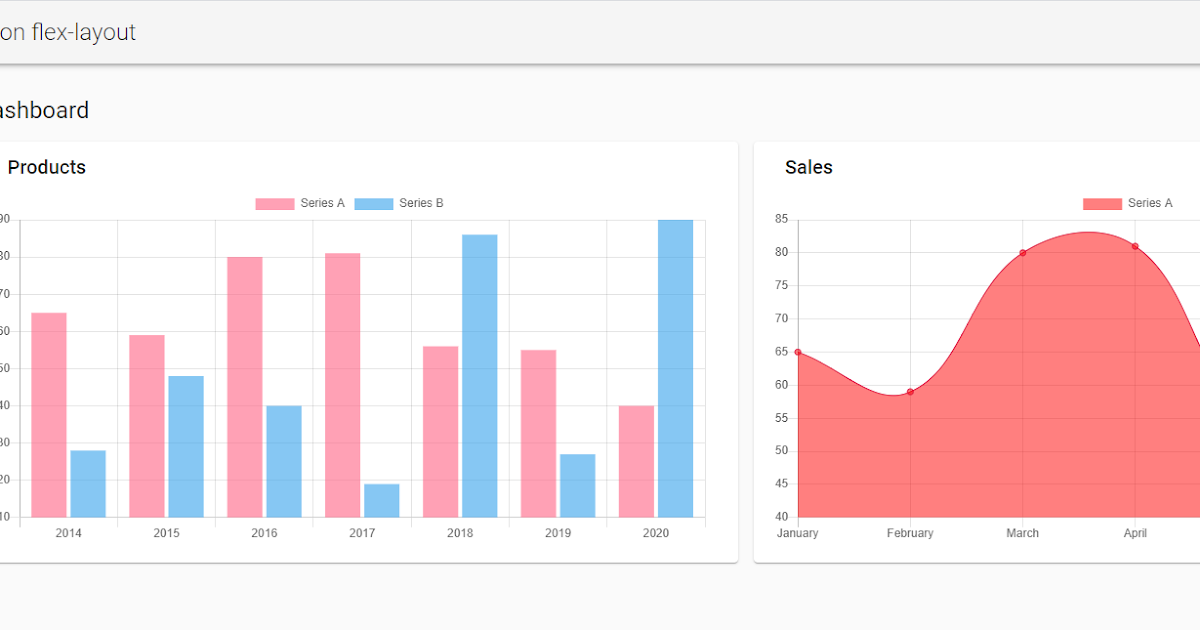This screenshot has height=630, width=1200.
Task: Click the Products card title
Action: pyautogui.click(x=46, y=167)
